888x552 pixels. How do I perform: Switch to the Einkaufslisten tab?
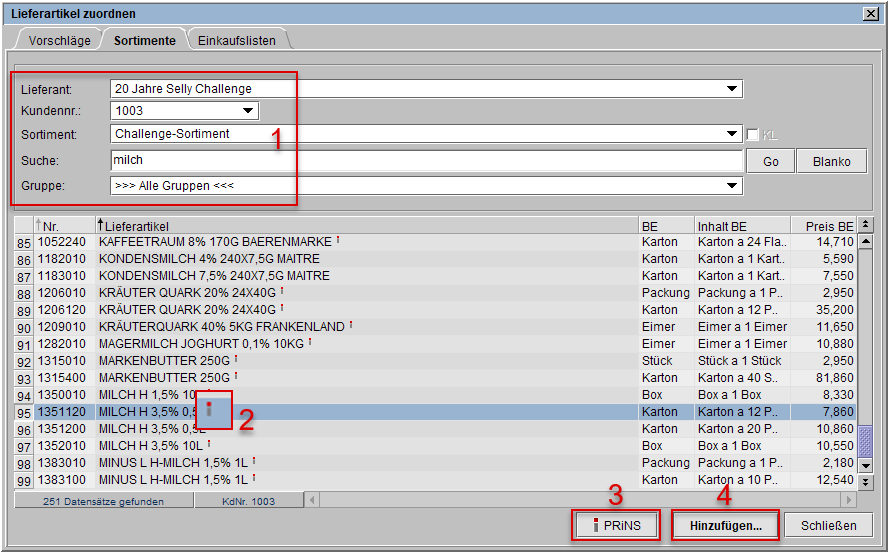pos(237,41)
